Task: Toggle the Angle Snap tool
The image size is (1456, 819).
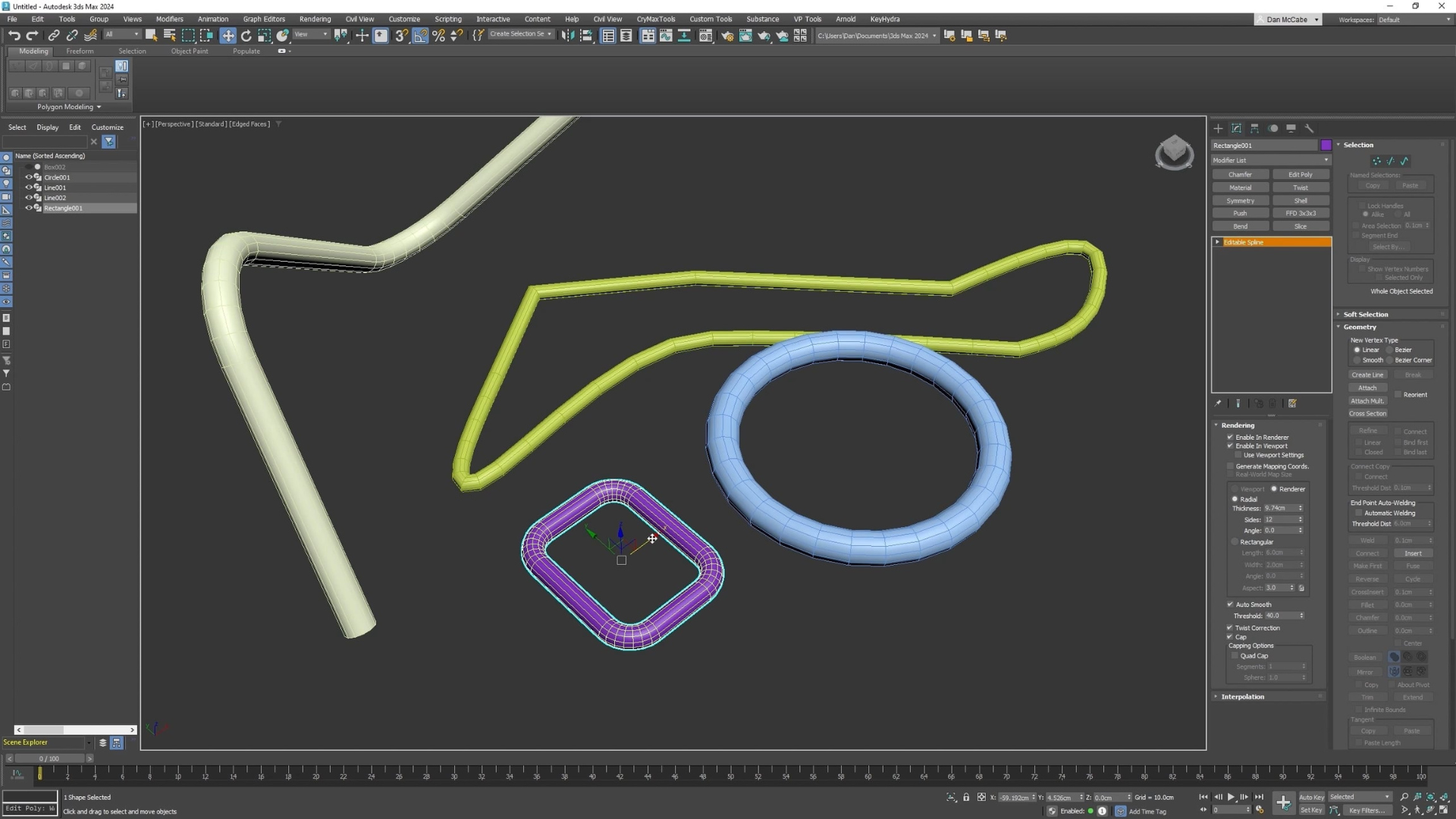Action: tap(420, 35)
